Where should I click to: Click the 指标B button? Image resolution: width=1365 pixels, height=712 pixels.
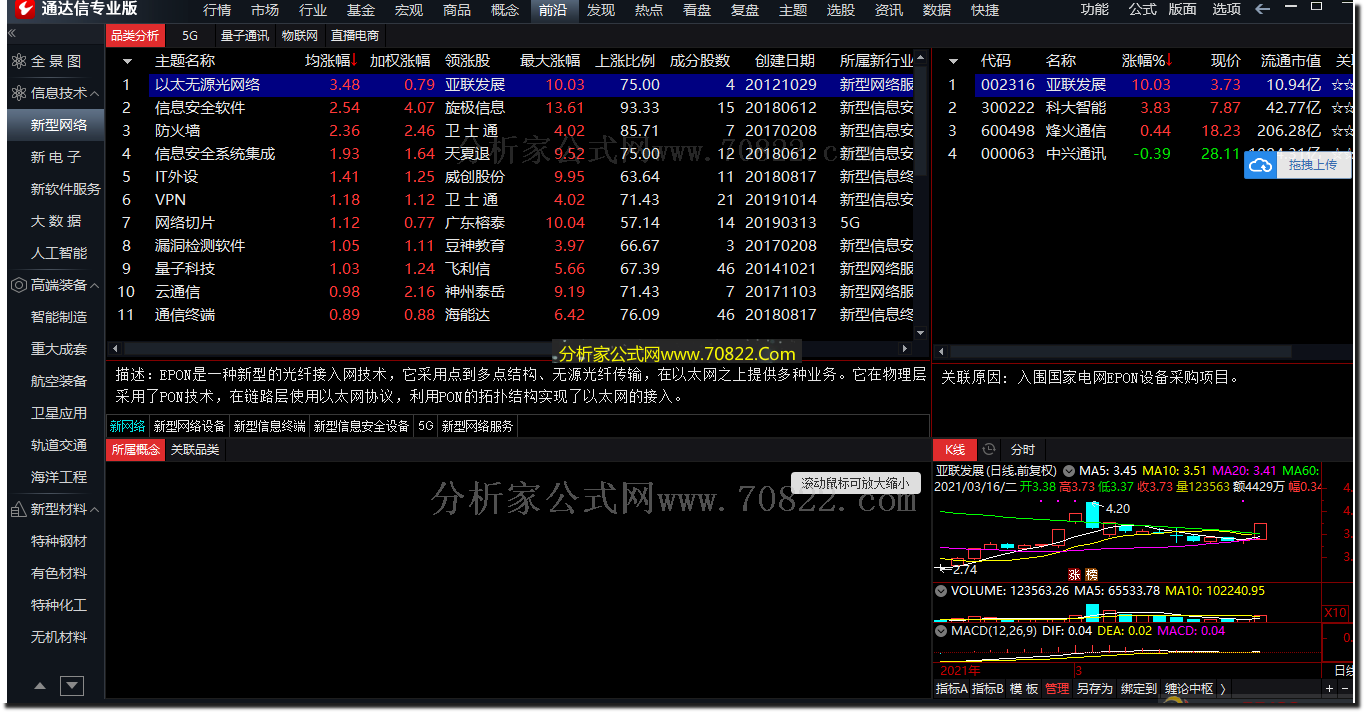click(x=988, y=688)
